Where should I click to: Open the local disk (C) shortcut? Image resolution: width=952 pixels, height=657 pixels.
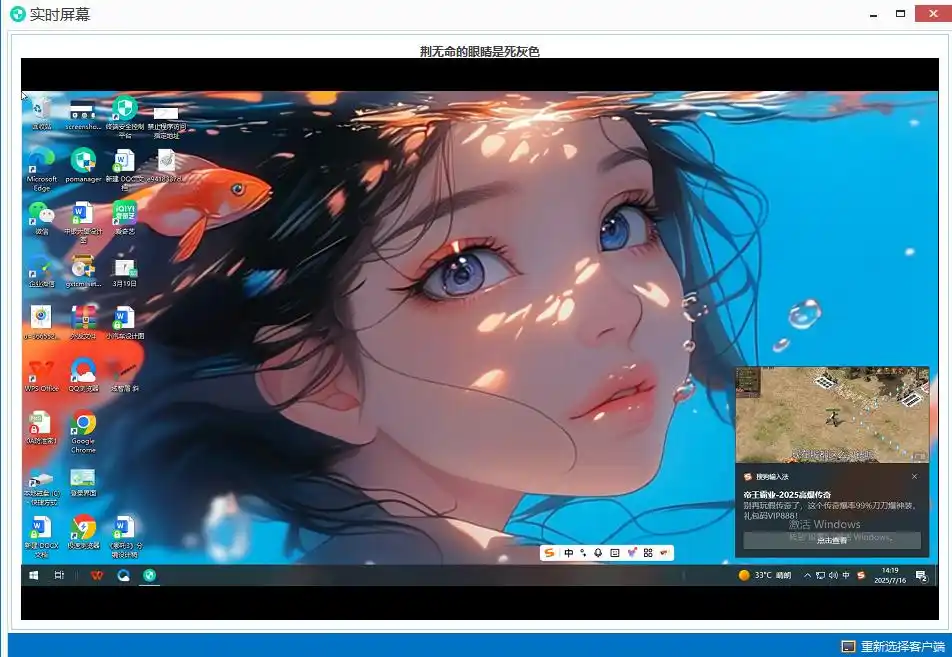[41, 488]
